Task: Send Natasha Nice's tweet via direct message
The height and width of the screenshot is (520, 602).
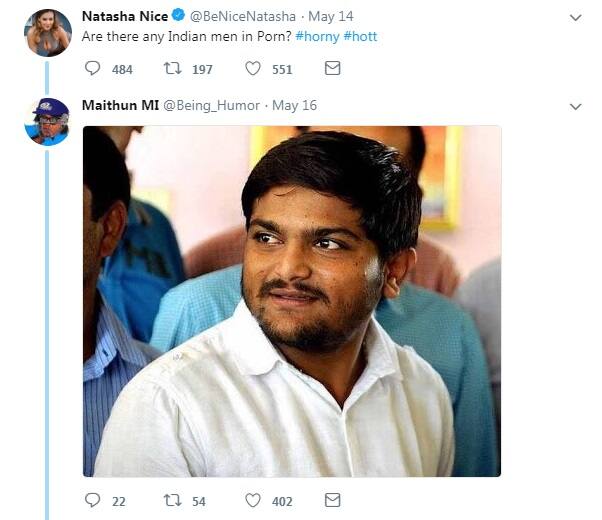Action: (x=333, y=69)
